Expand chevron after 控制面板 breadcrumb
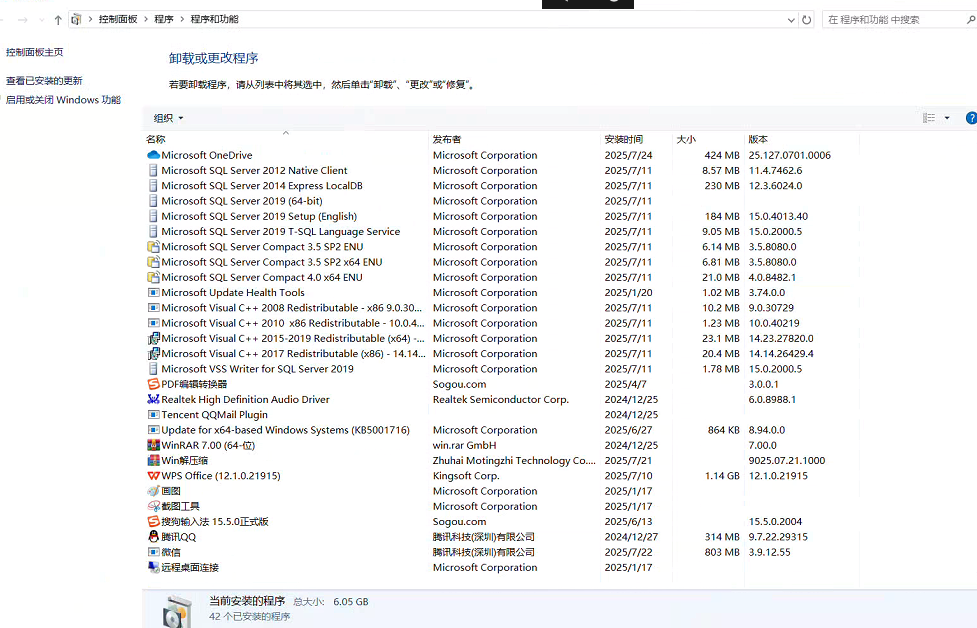 pos(146,19)
